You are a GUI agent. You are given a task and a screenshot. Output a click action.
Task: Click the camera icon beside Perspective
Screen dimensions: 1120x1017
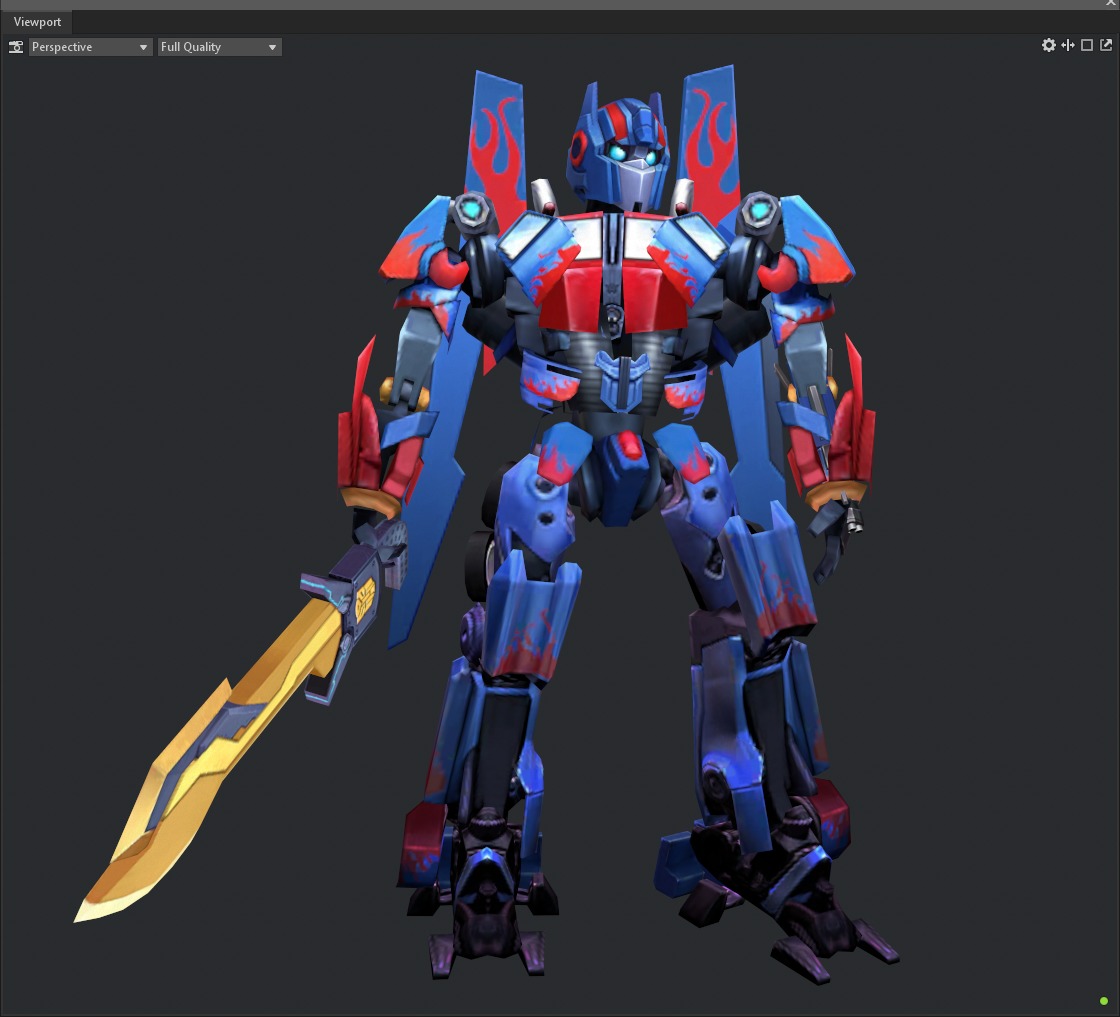point(16,47)
